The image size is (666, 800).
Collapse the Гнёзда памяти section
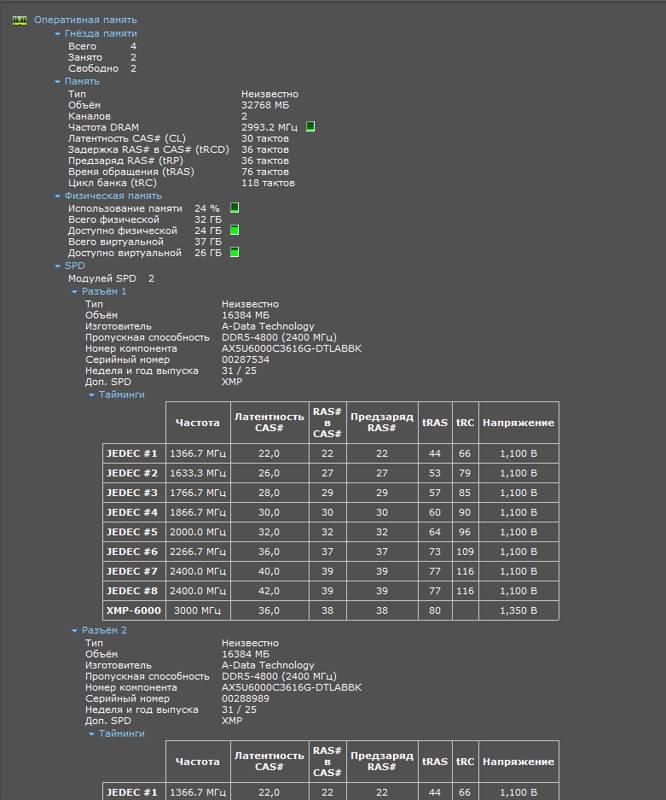(x=57, y=34)
